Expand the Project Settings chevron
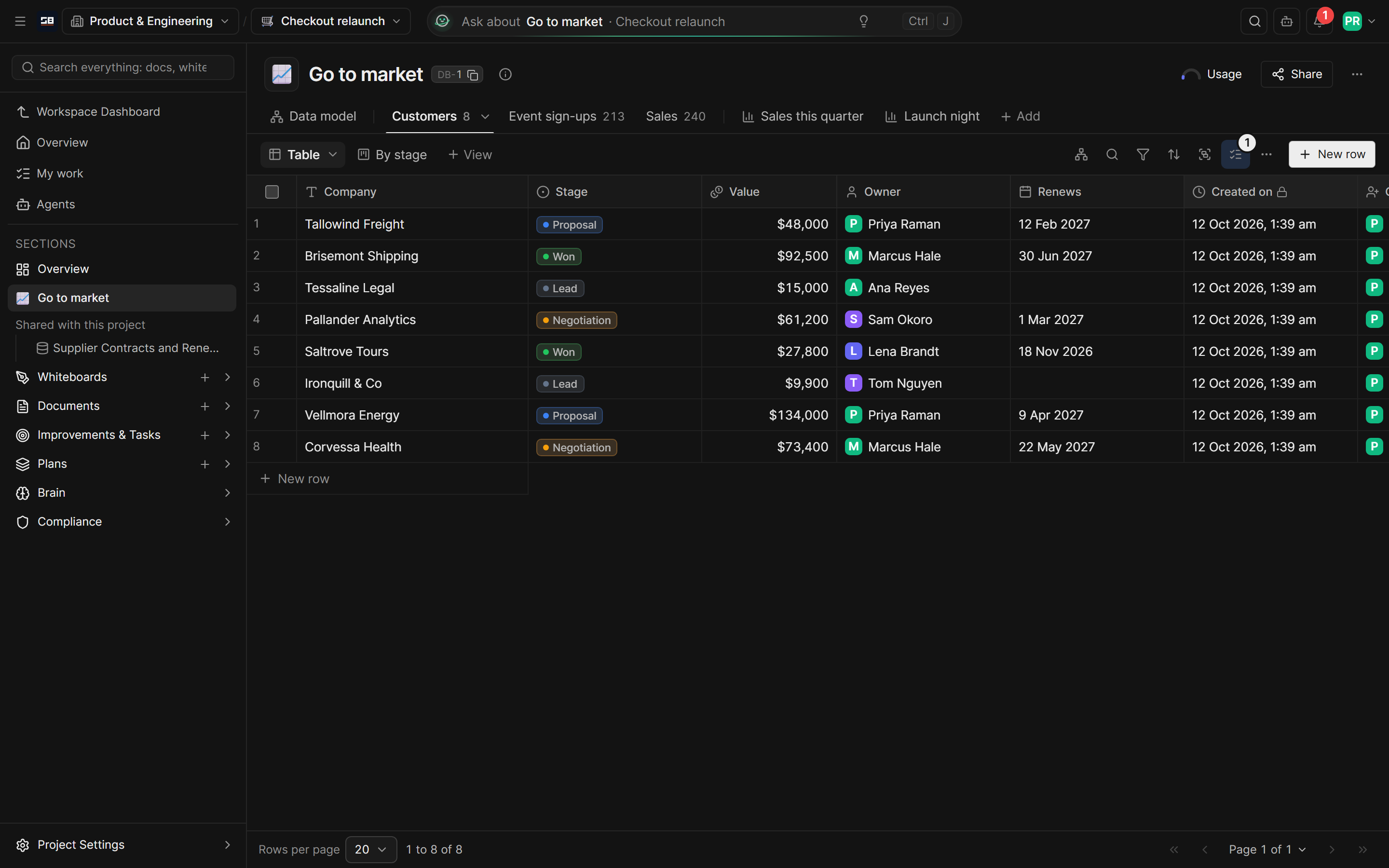The image size is (1389, 868). pos(227,844)
